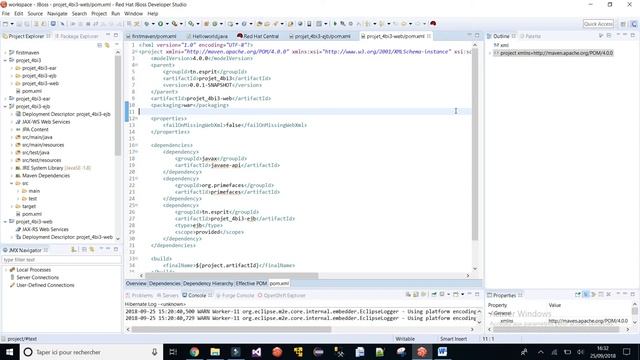Click the editor horizontal scrollbar
Viewport: 640px width, 360px height.
231,276
